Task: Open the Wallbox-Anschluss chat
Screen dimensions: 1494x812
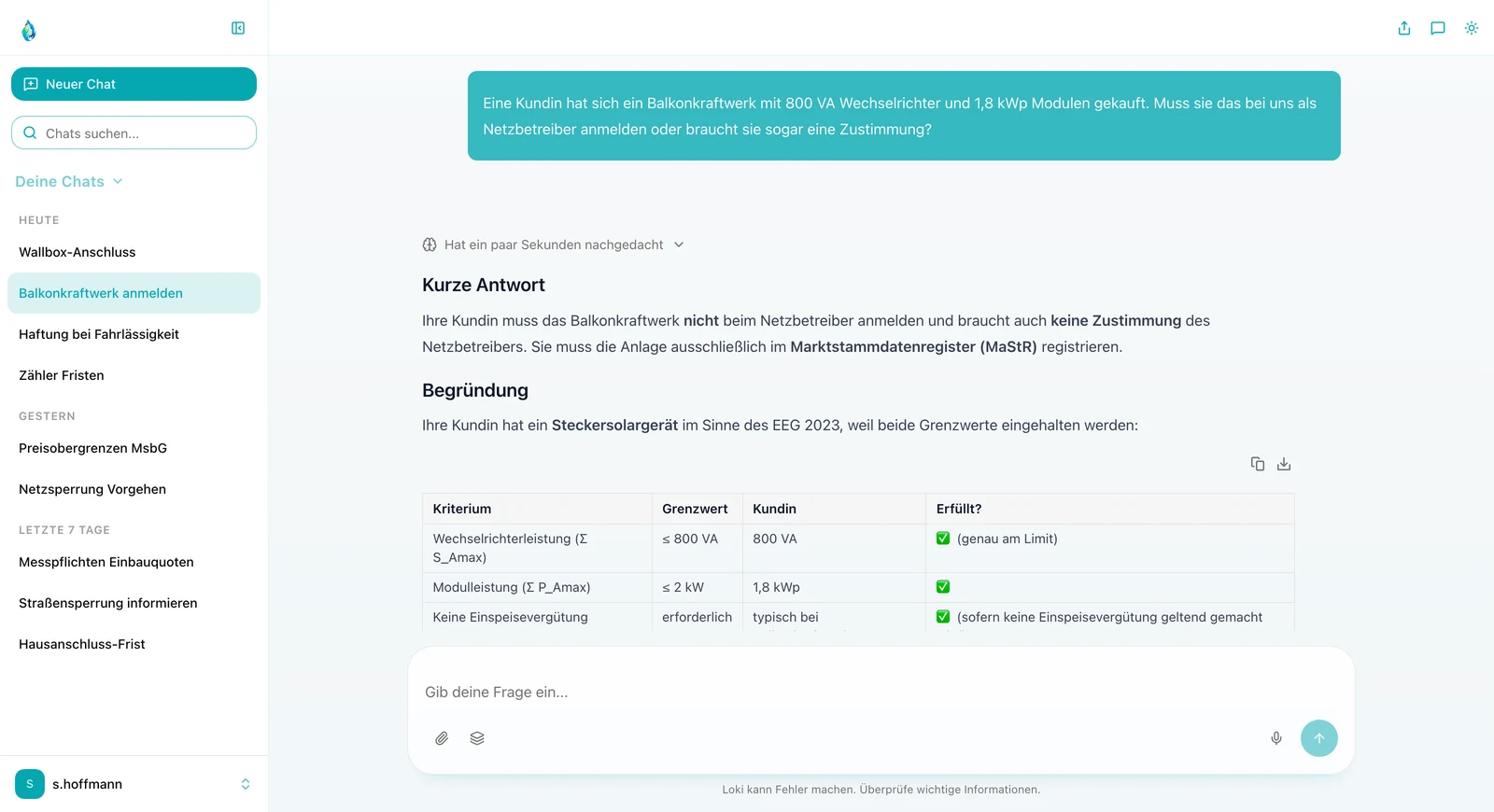Action: [134, 252]
